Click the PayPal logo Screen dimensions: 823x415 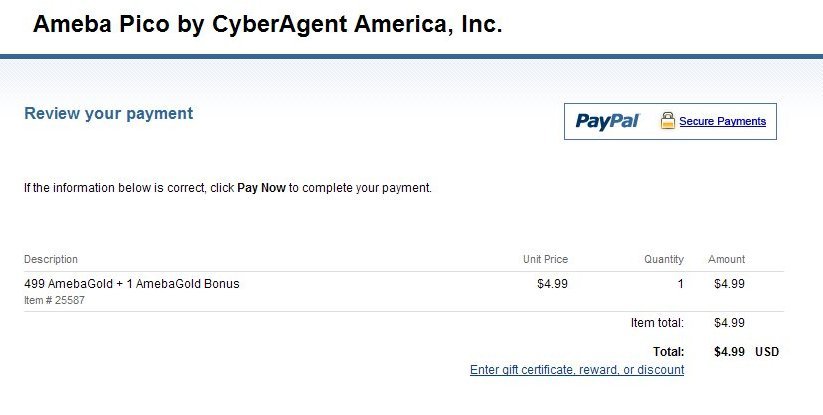pos(607,122)
